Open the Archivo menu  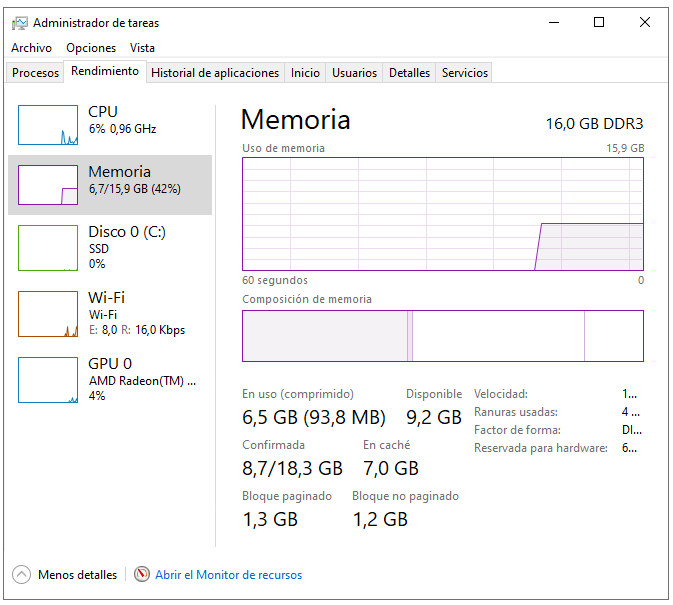[31, 48]
